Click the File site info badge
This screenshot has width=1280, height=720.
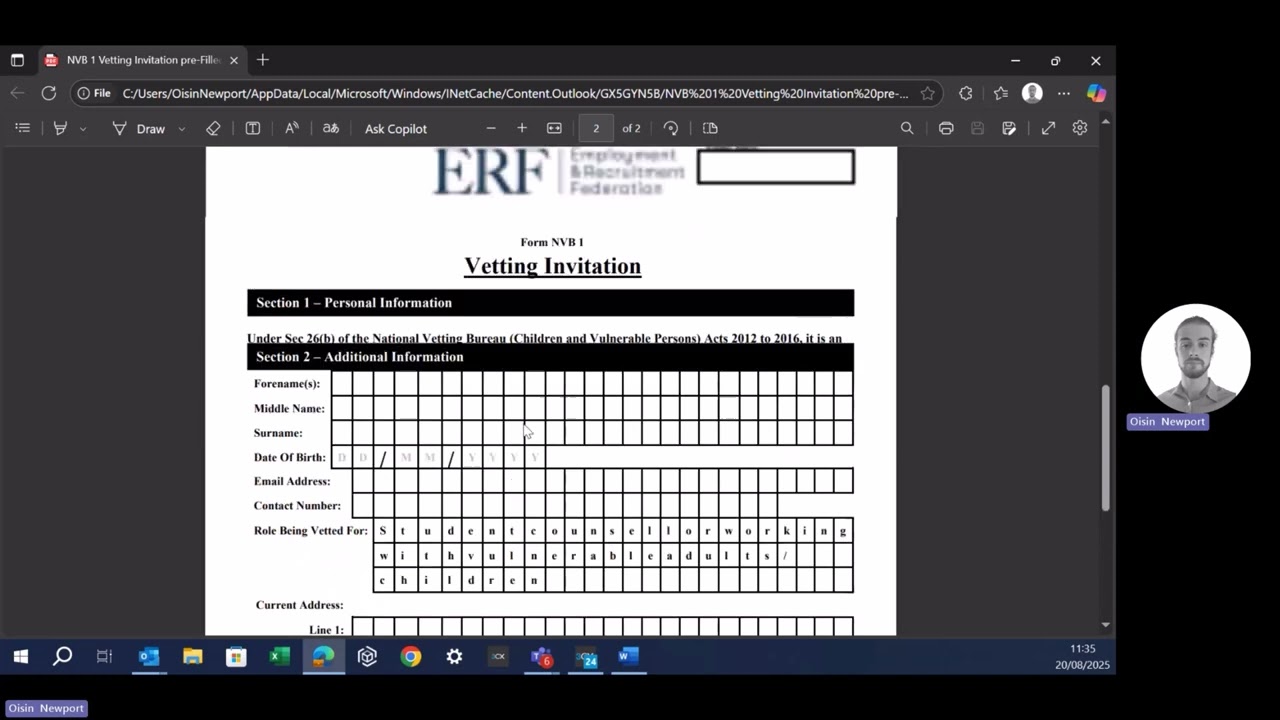click(x=94, y=93)
